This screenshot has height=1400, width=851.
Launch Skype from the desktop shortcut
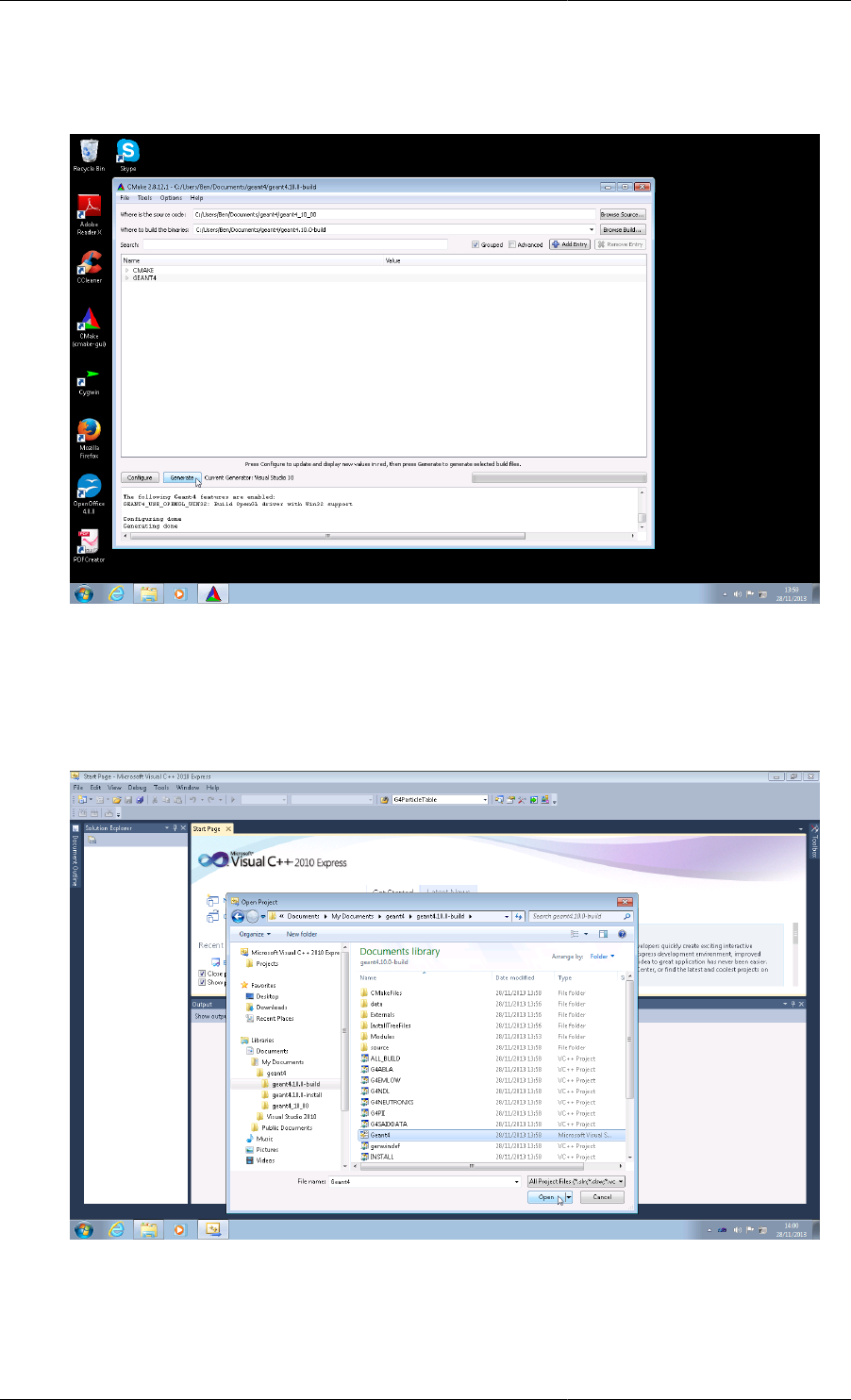point(127,156)
